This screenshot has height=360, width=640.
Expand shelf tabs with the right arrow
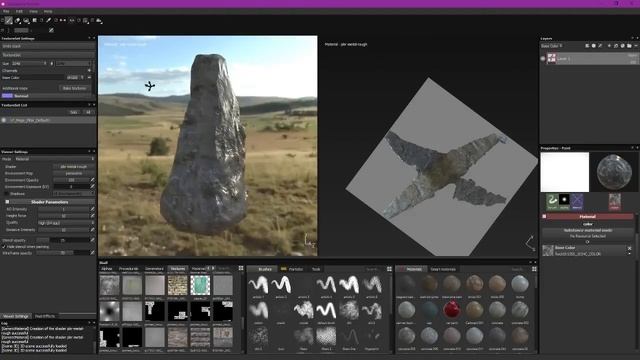(x=213, y=269)
